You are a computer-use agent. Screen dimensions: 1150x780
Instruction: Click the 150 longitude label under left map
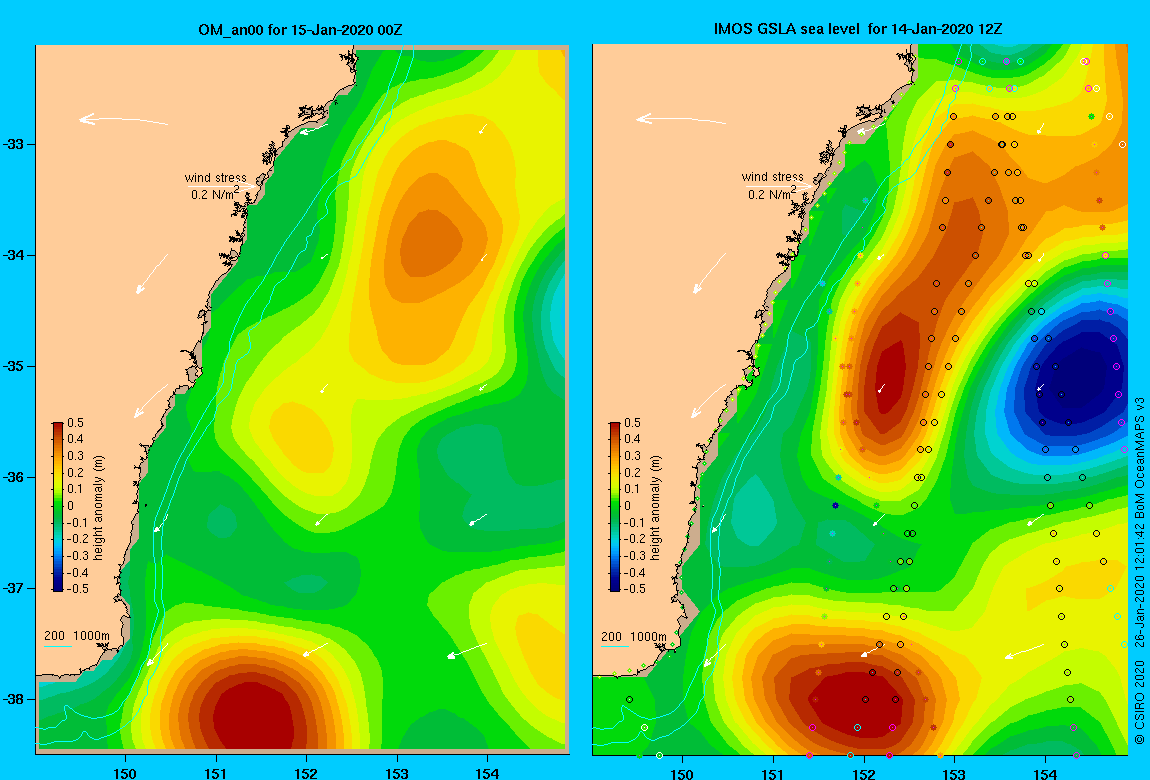click(x=125, y=773)
